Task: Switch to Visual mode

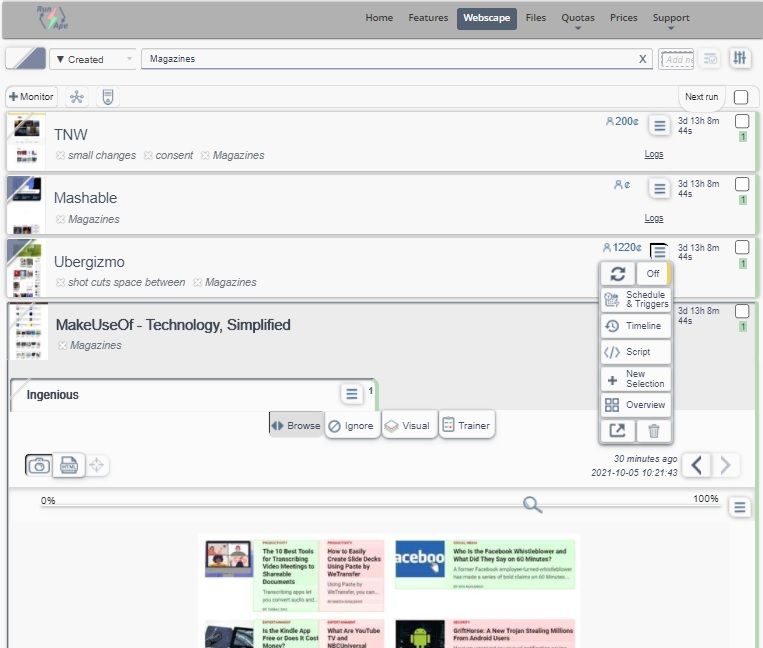Action: point(409,426)
